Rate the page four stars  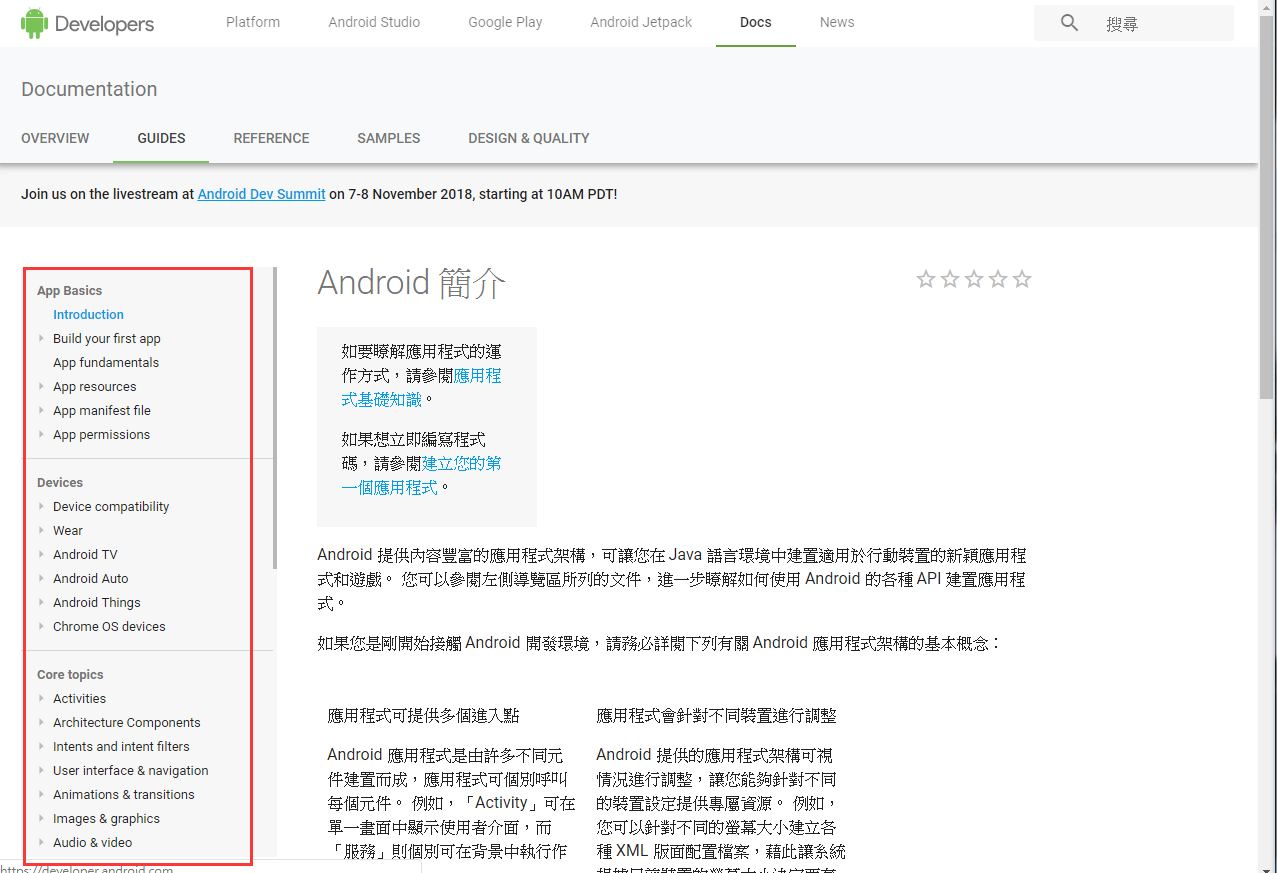(998, 279)
